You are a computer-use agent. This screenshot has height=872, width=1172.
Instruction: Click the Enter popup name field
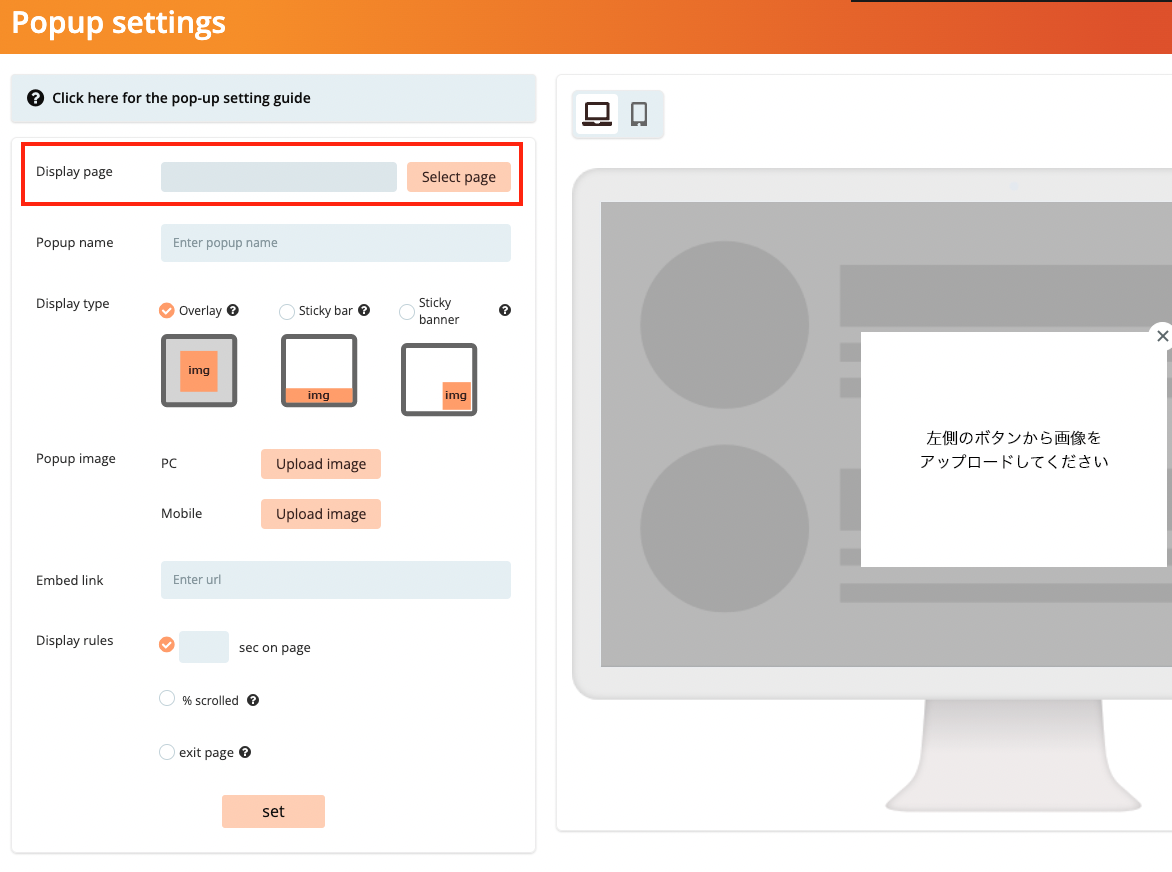pyautogui.click(x=336, y=242)
